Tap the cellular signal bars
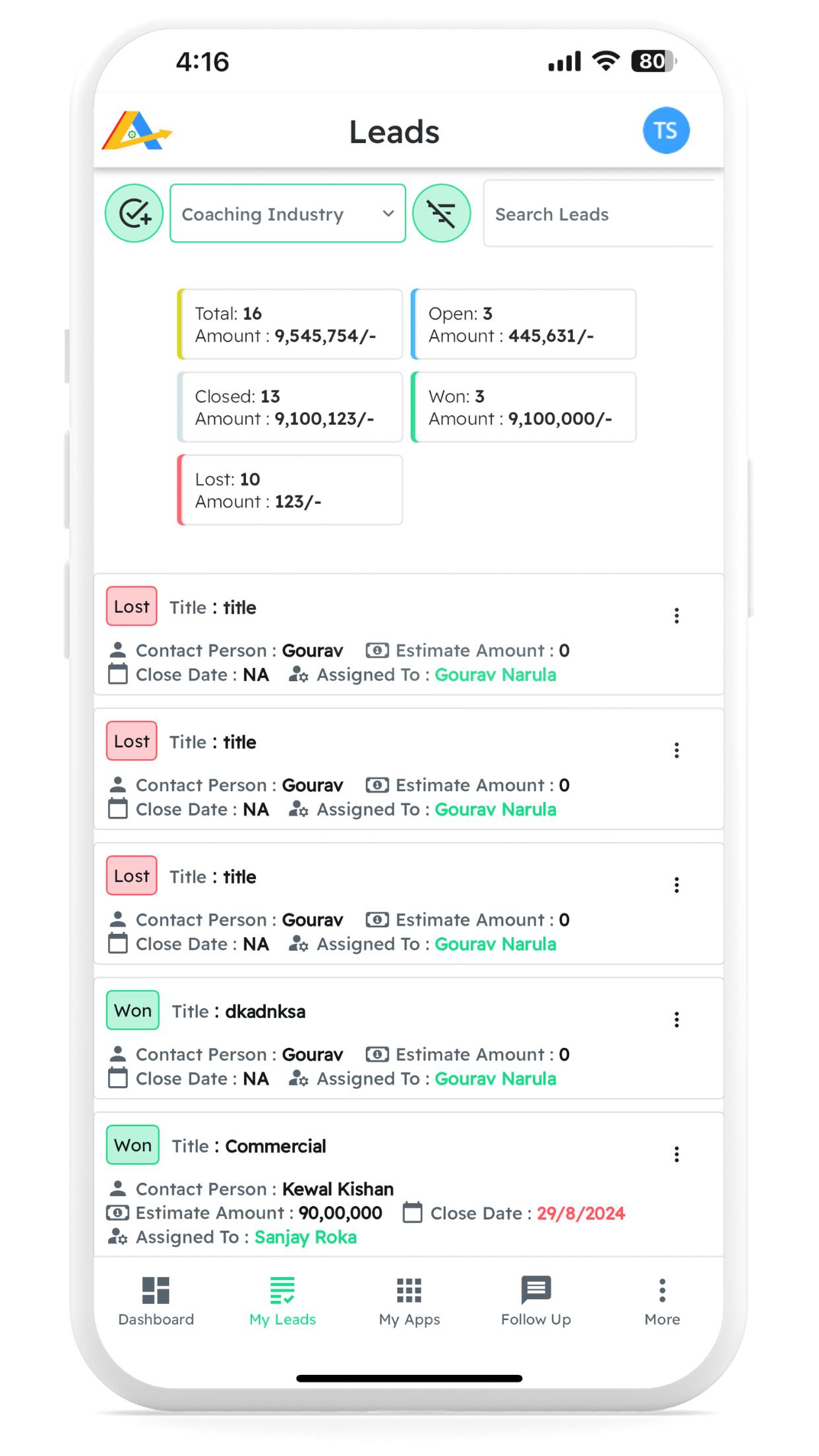This screenshot has height=1456, width=819. [564, 61]
